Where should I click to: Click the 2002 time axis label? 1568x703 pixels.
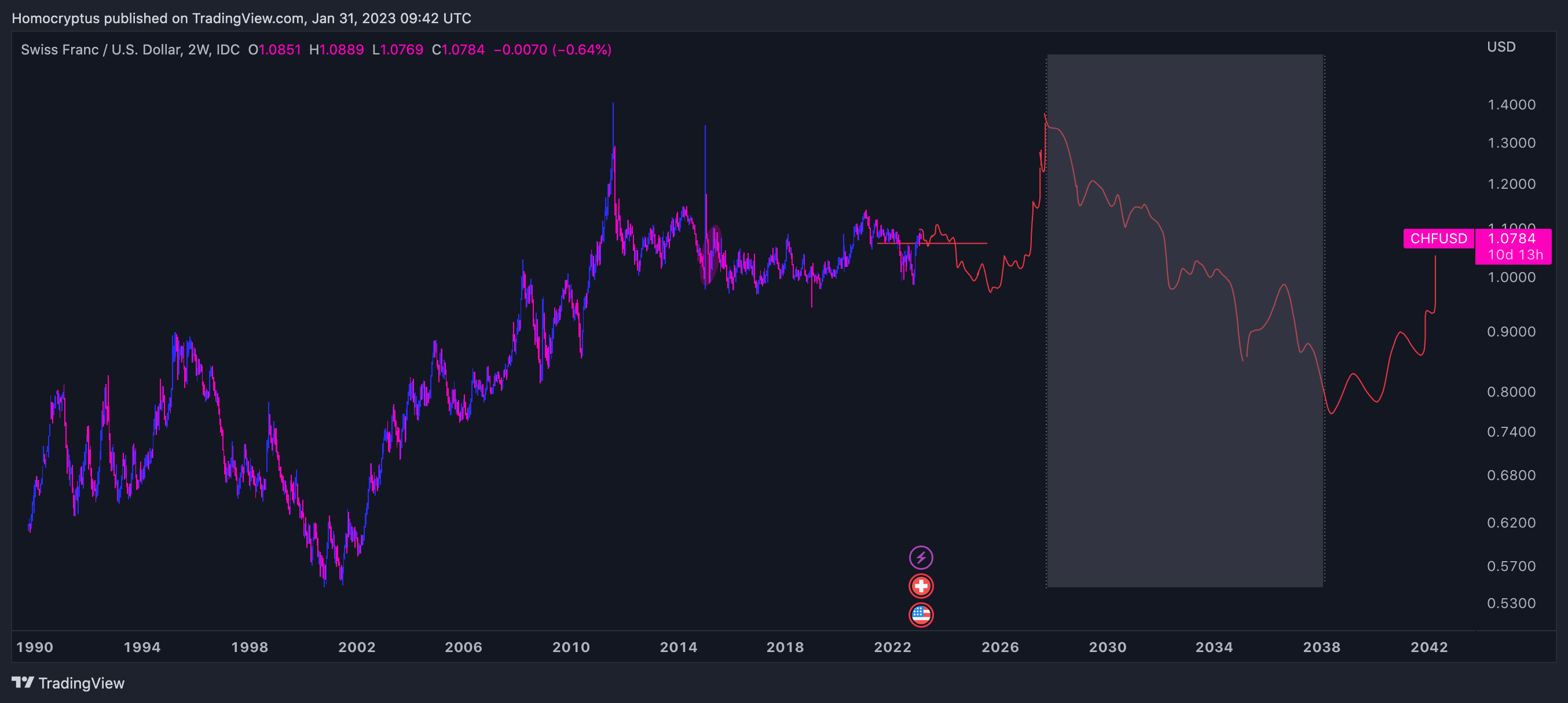pyautogui.click(x=357, y=646)
